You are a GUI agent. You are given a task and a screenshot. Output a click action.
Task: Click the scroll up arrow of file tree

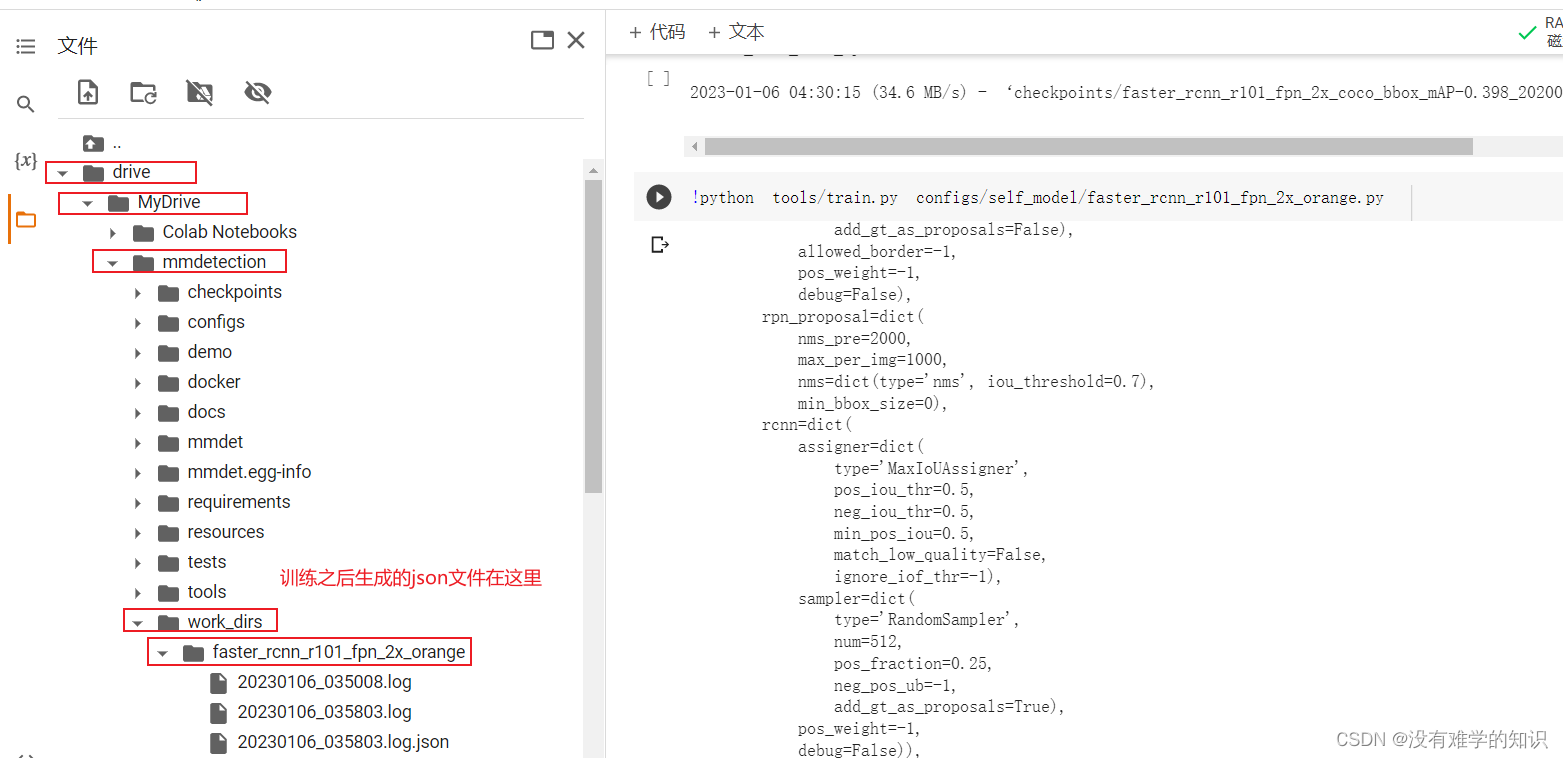tap(593, 170)
